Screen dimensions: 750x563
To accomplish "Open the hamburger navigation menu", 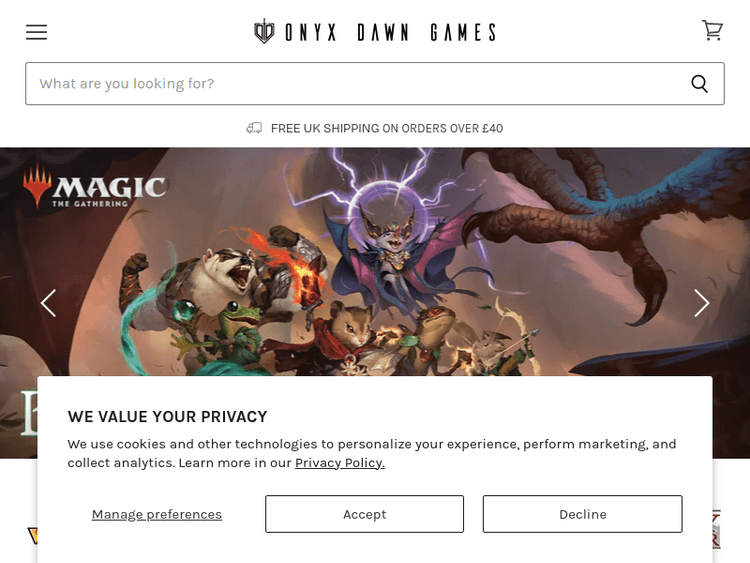I will click(x=36, y=32).
